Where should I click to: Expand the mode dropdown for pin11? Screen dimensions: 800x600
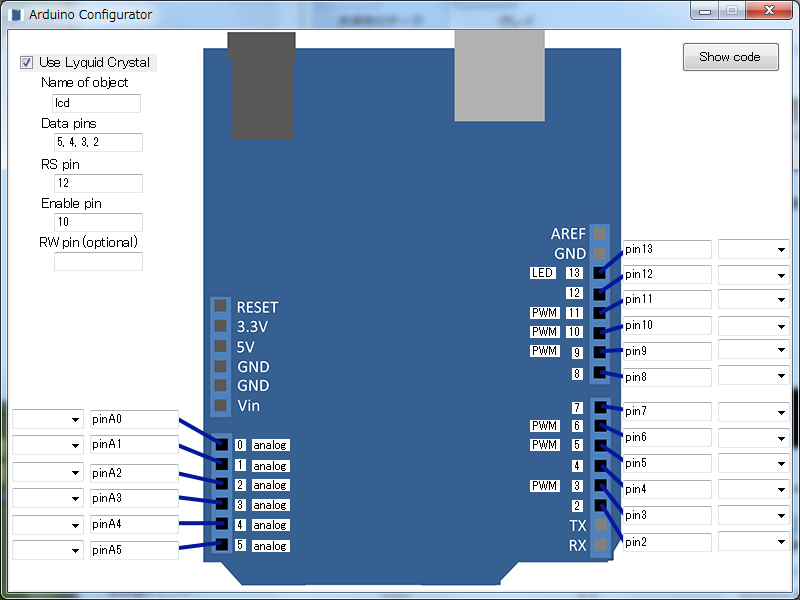754,299
